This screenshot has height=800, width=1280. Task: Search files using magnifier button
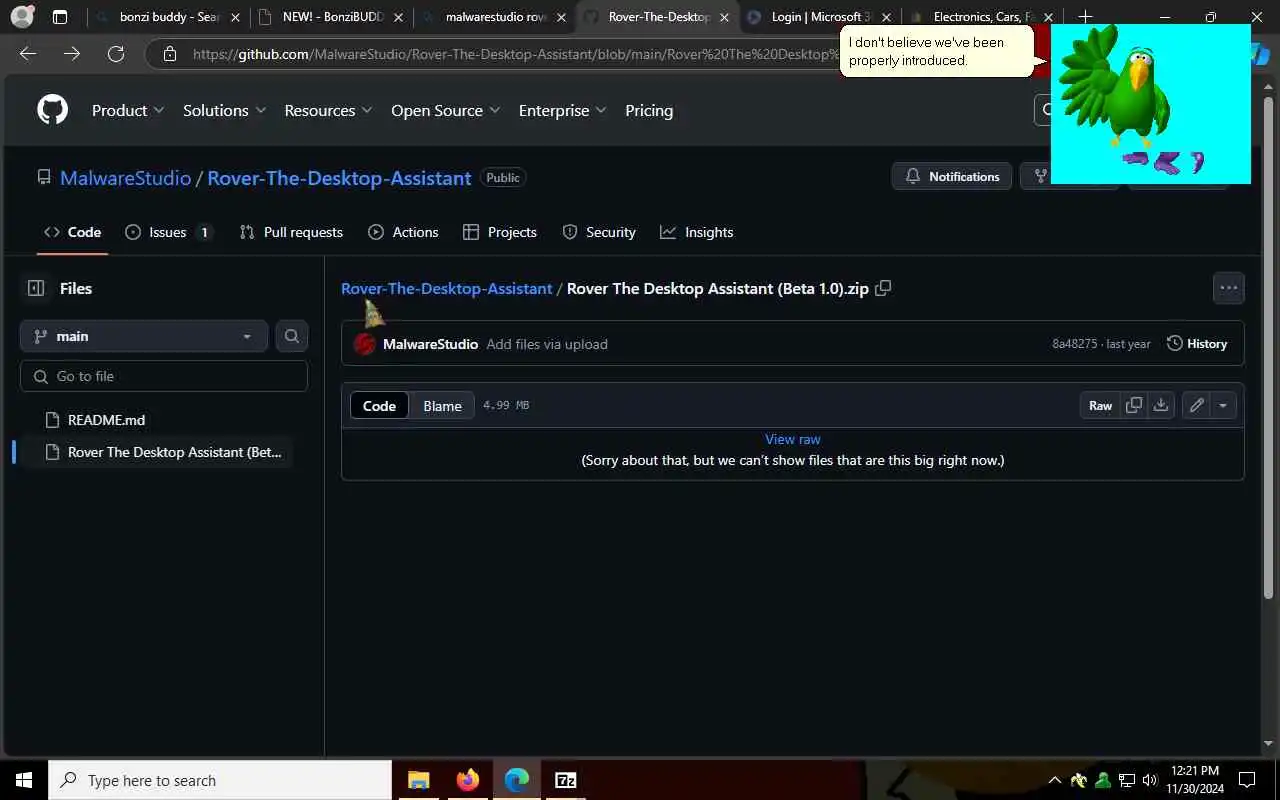tap(292, 336)
